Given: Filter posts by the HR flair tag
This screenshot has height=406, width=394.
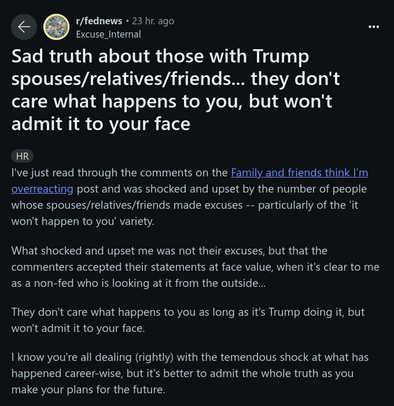Looking at the screenshot, I should [22, 156].
